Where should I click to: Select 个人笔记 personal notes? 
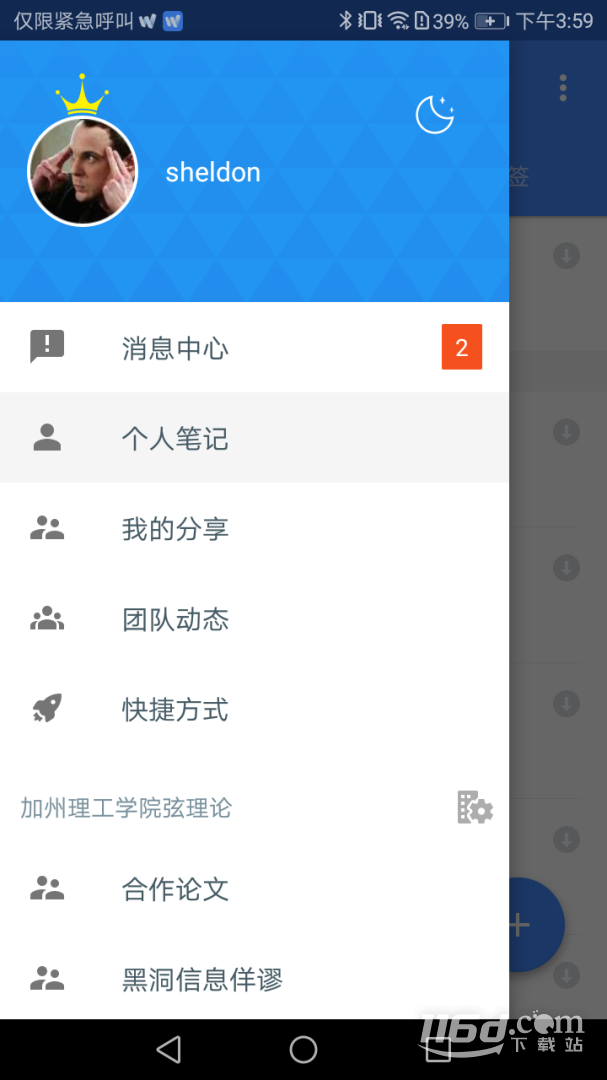pyautogui.click(x=254, y=437)
